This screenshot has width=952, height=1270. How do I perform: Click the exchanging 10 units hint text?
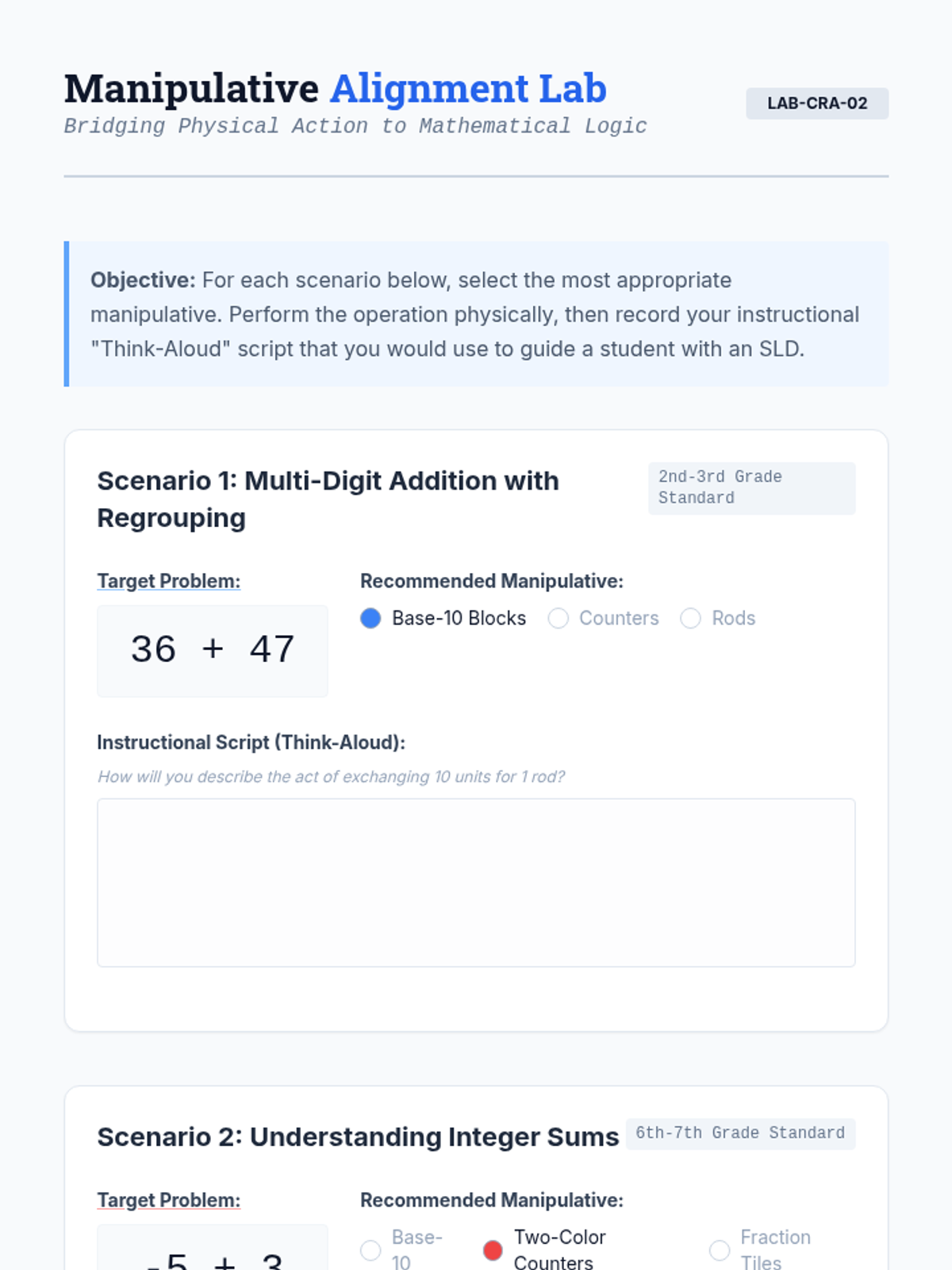click(331, 776)
